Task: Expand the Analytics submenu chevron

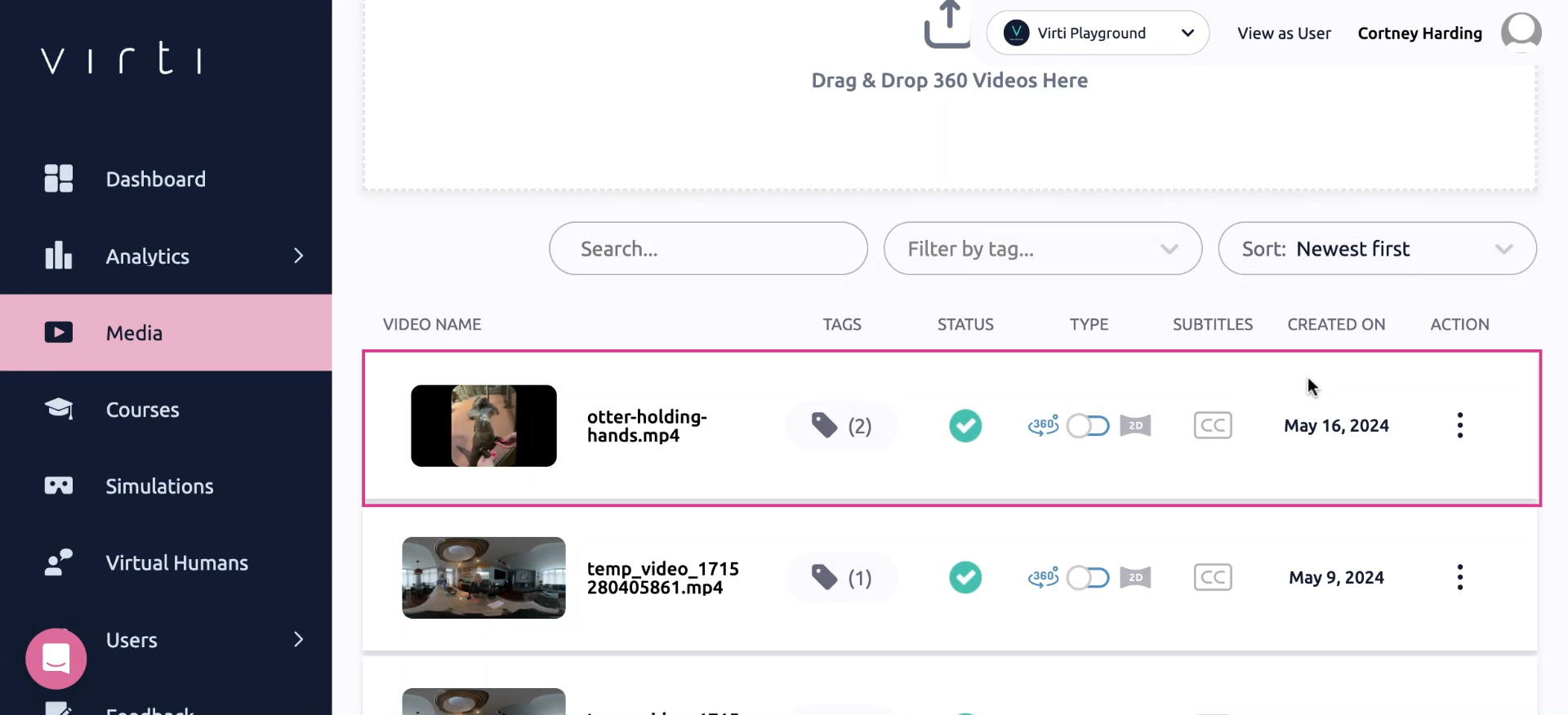Action: tap(298, 256)
